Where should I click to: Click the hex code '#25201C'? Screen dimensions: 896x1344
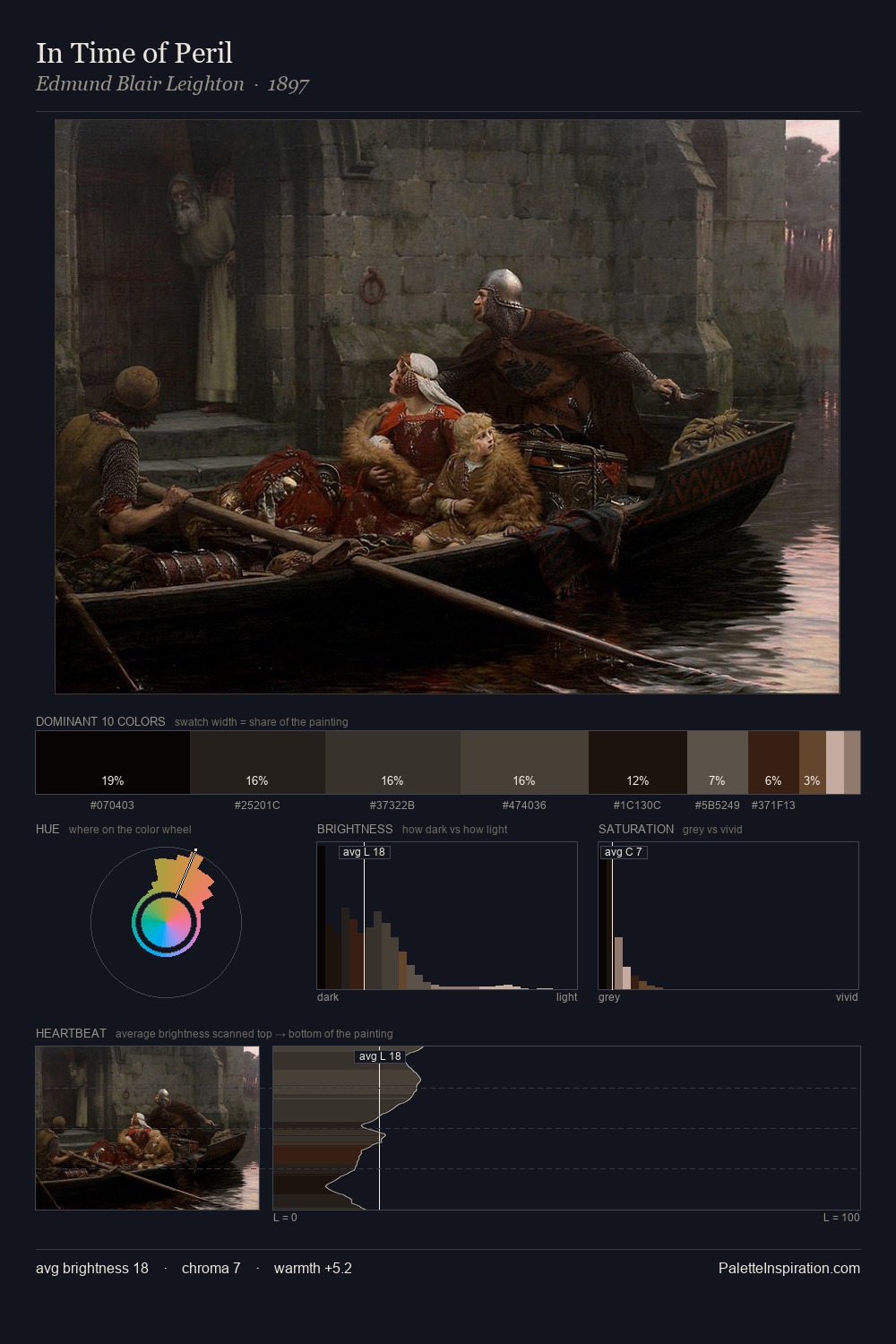(257, 806)
